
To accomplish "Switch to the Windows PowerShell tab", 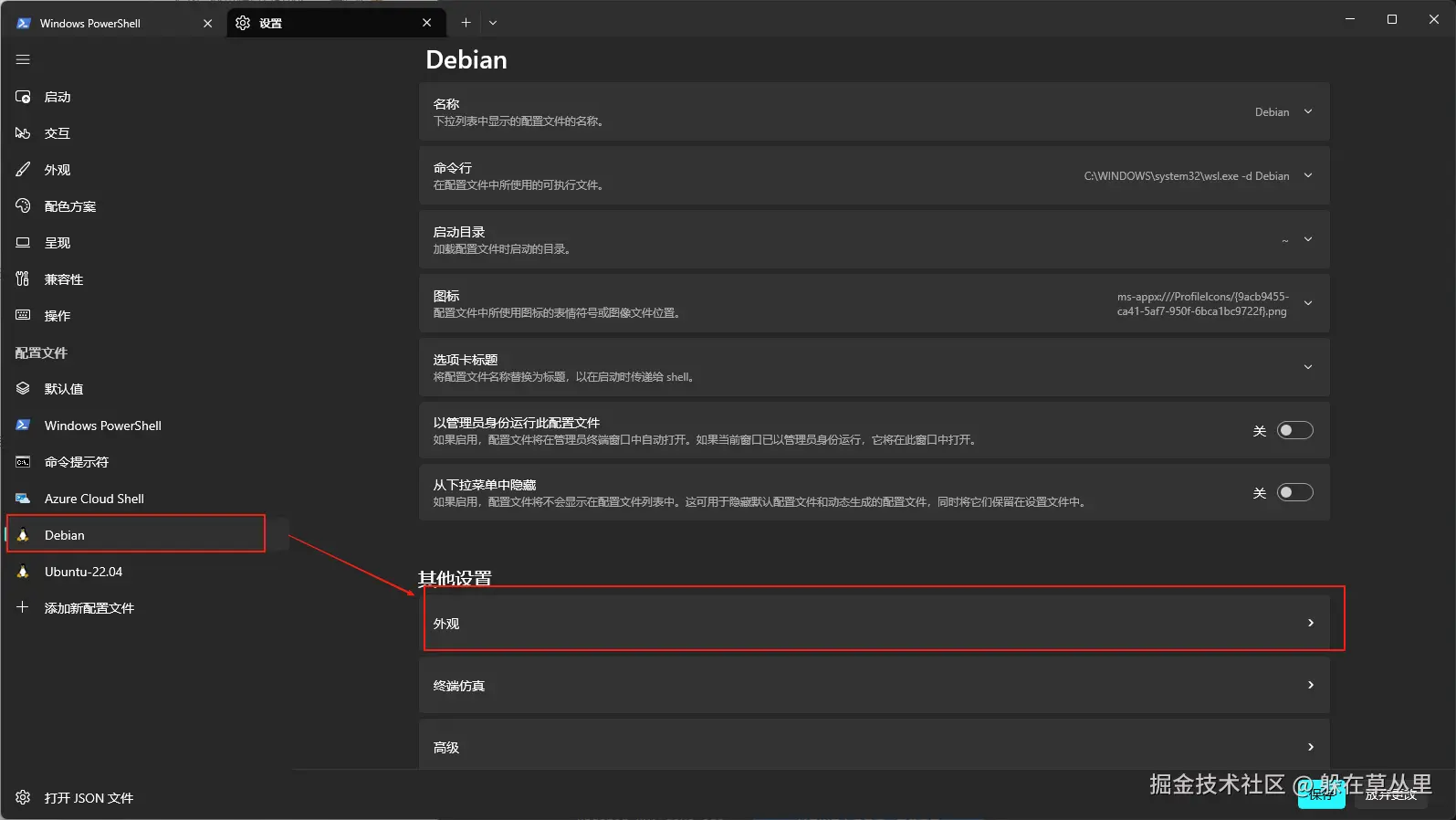I will [113, 23].
